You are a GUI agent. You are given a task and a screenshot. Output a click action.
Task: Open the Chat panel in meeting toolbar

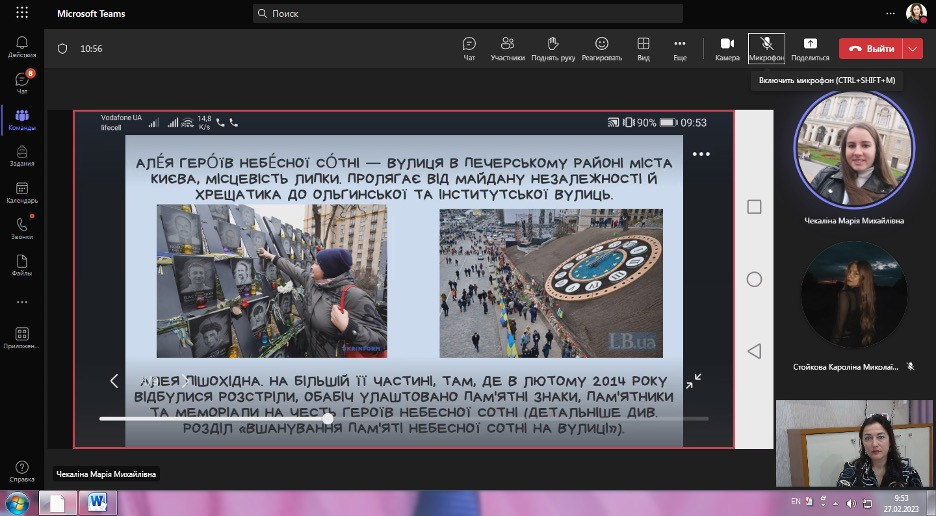(469, 48)
